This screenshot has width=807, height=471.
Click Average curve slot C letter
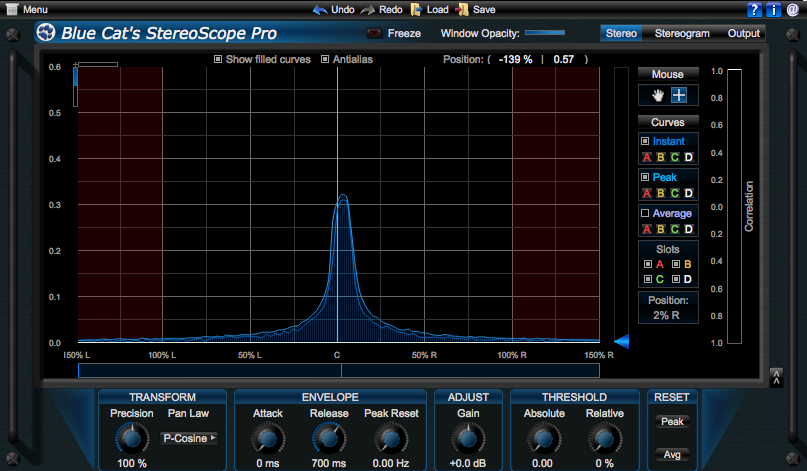coord(675,229)
